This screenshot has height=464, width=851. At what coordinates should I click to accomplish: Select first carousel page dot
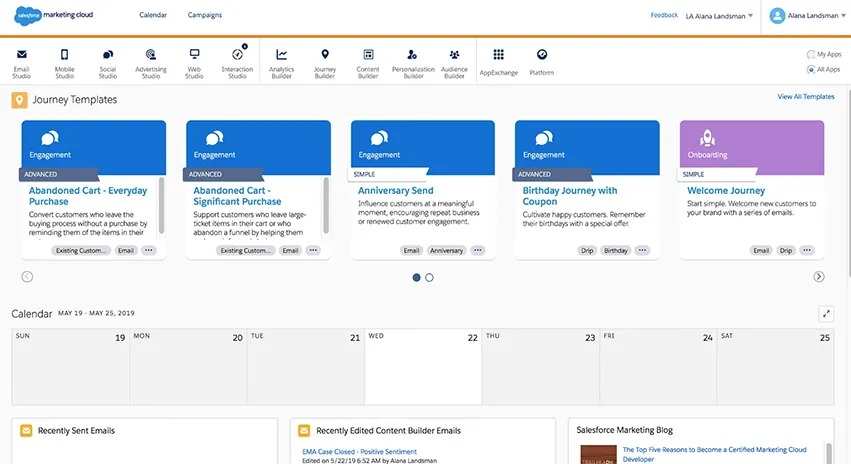click(x=416, y=277)
